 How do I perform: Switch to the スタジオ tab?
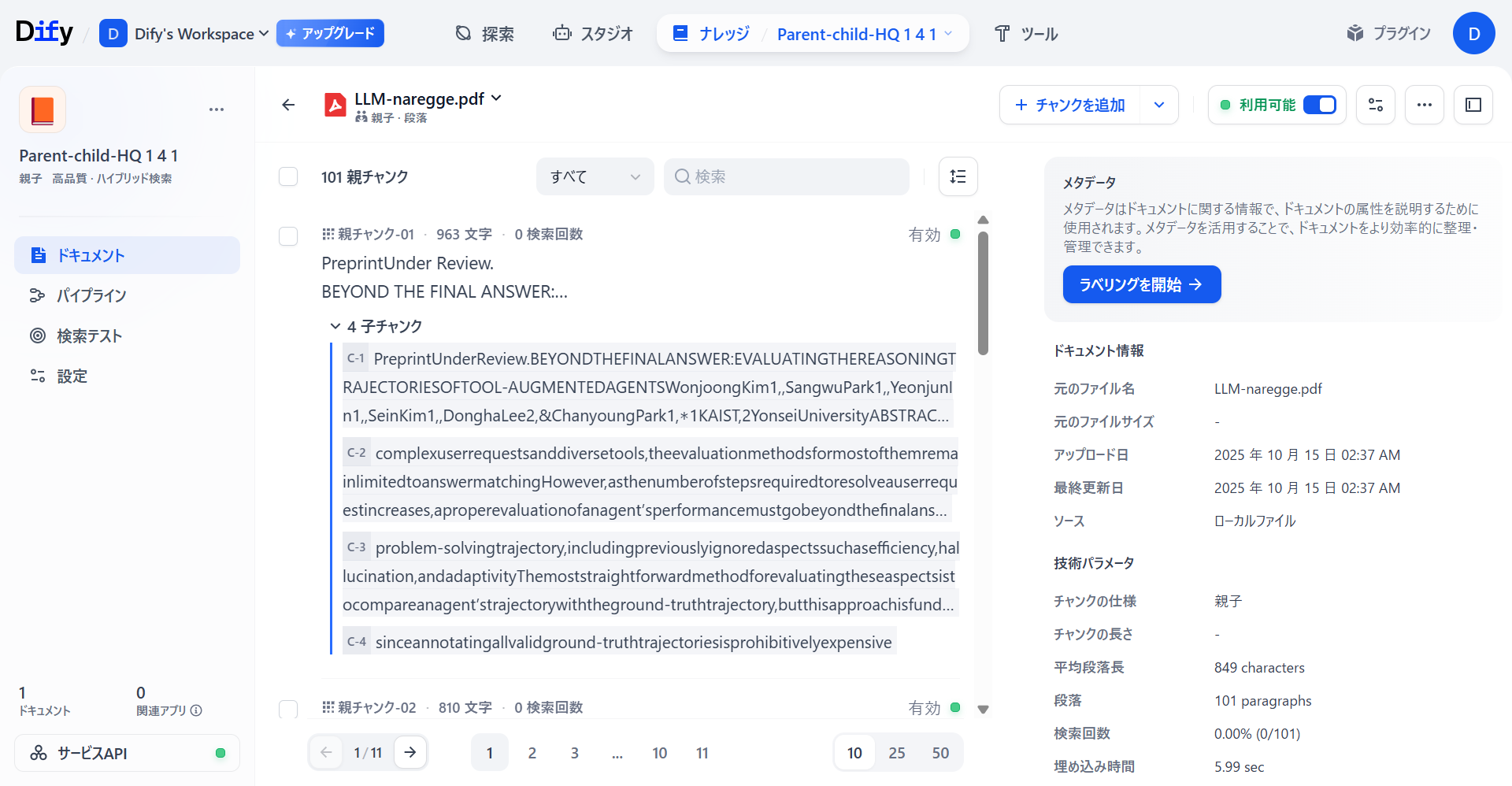[594, 34]
